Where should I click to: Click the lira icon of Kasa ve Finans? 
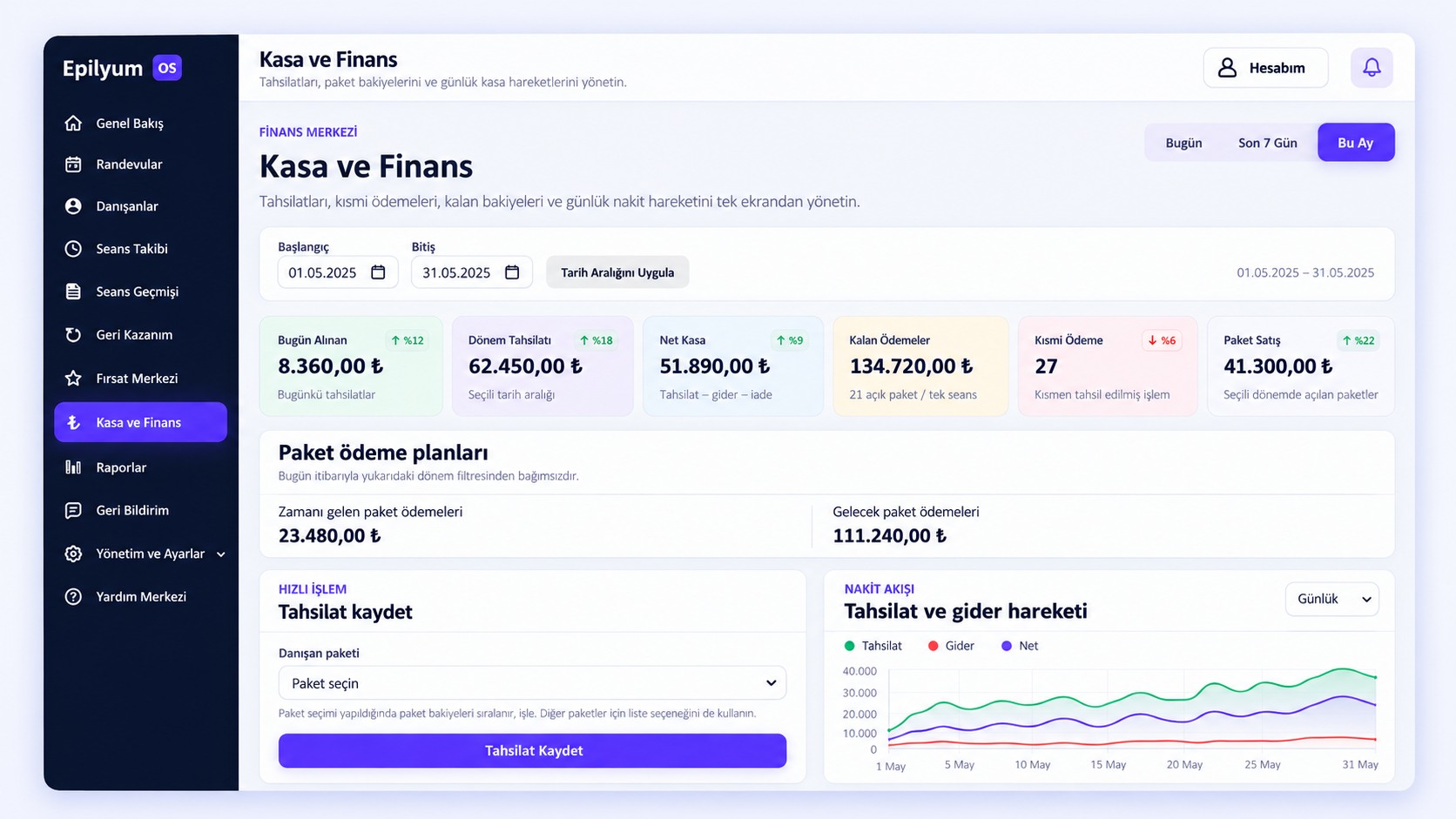(x=73, y=422)
